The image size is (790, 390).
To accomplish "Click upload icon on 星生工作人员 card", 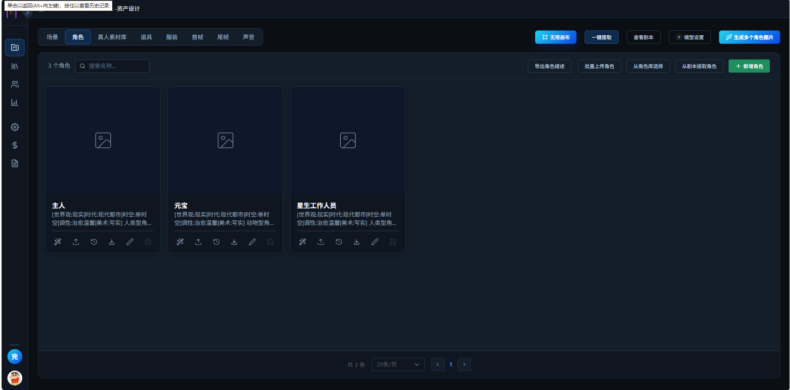I will pos(320,242).
